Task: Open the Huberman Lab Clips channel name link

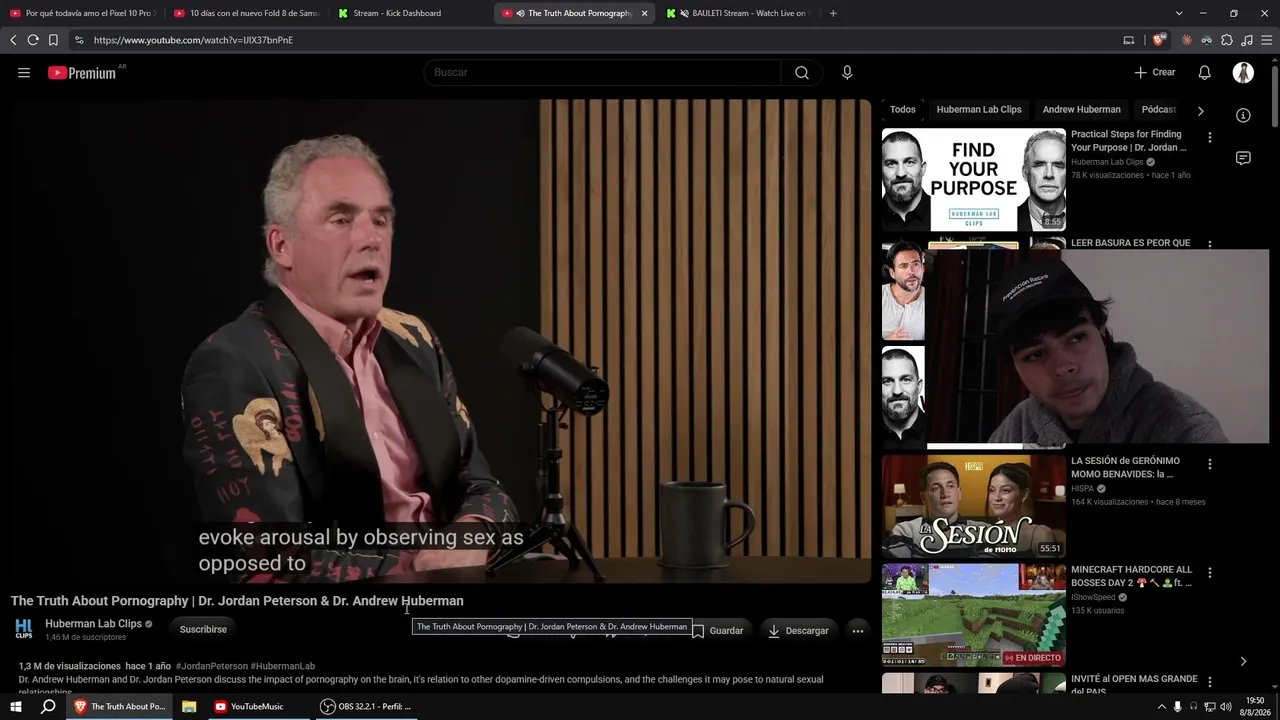Action: pos(94,624)
